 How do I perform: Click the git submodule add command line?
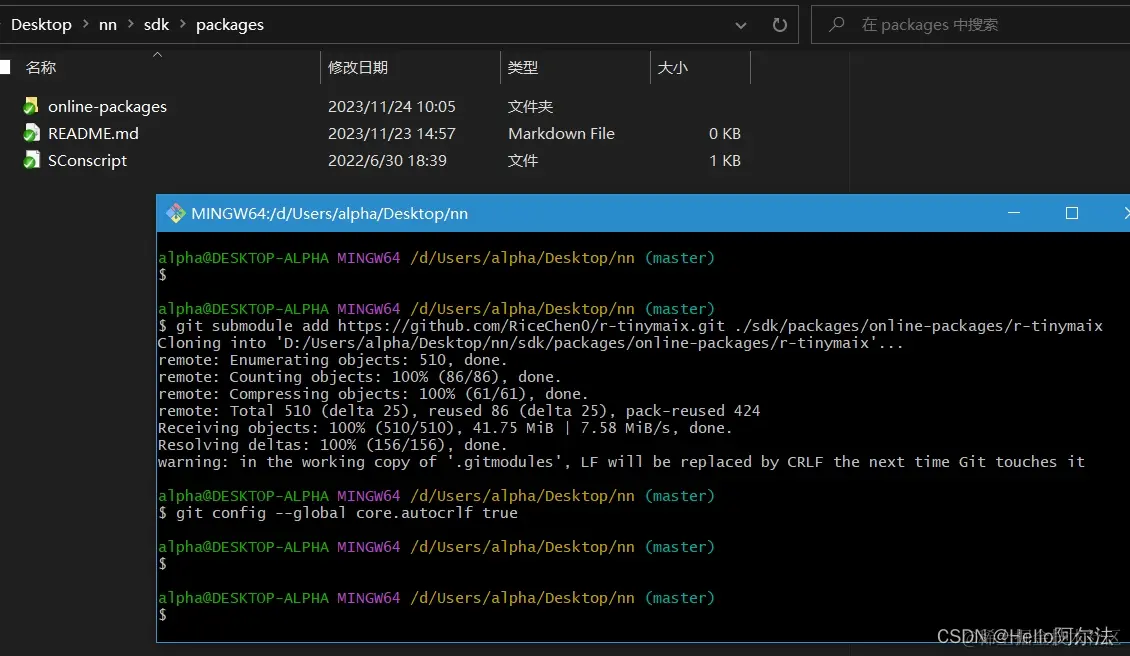(x=631, y=325)
